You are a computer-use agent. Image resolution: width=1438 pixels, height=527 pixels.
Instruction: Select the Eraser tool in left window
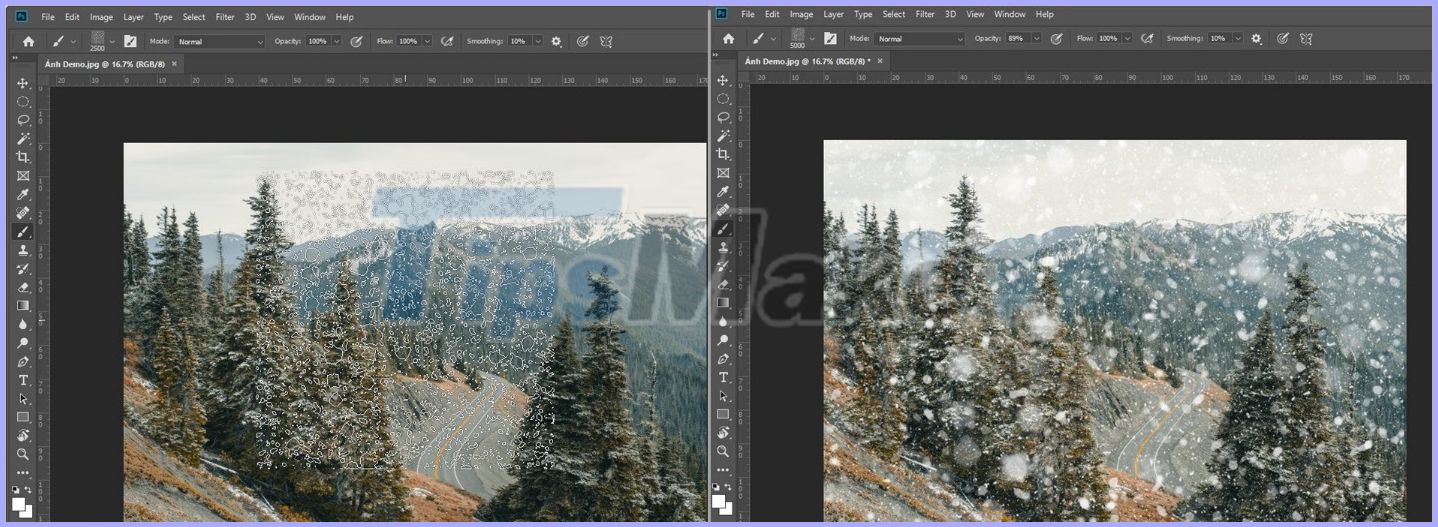click(x=23, y=287)
